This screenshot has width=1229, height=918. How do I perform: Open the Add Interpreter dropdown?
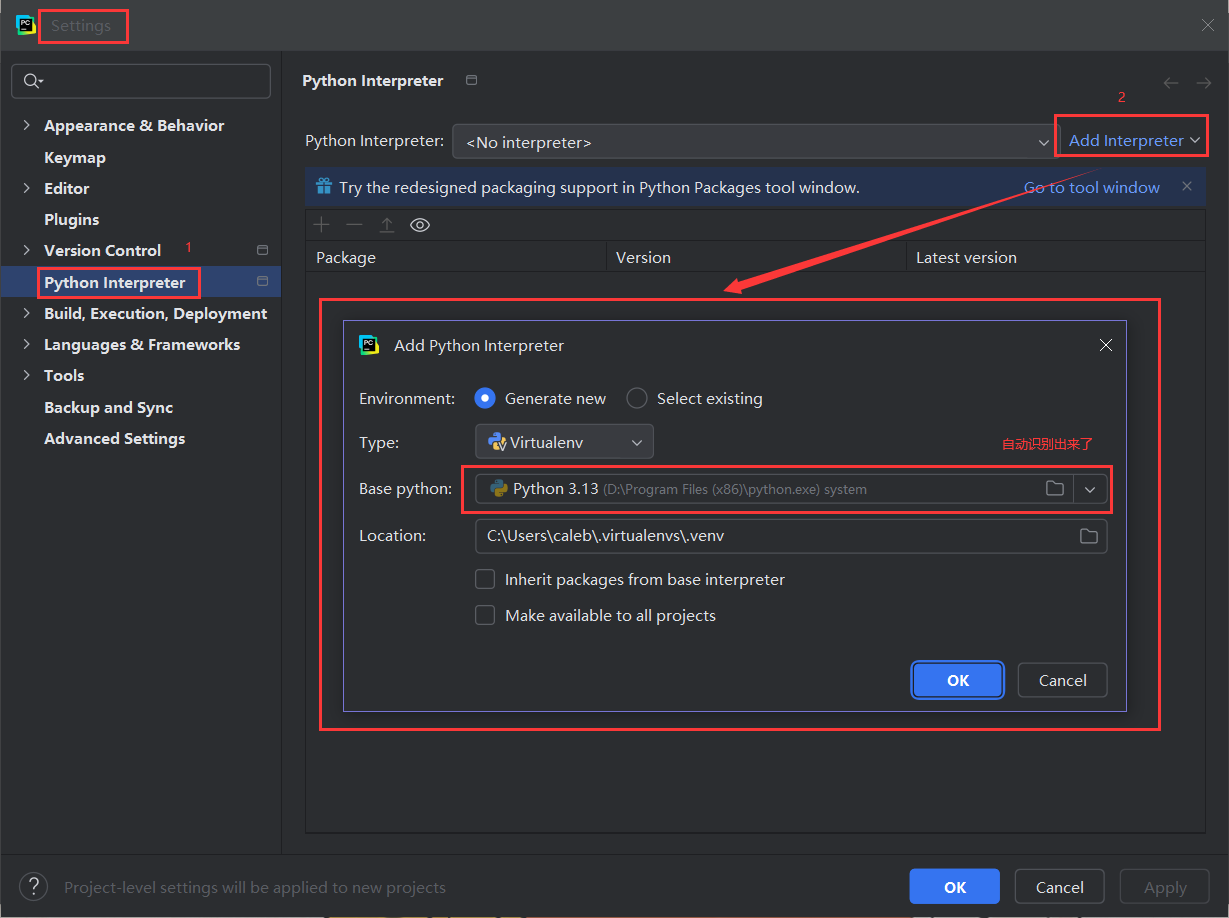point(1134,141)
